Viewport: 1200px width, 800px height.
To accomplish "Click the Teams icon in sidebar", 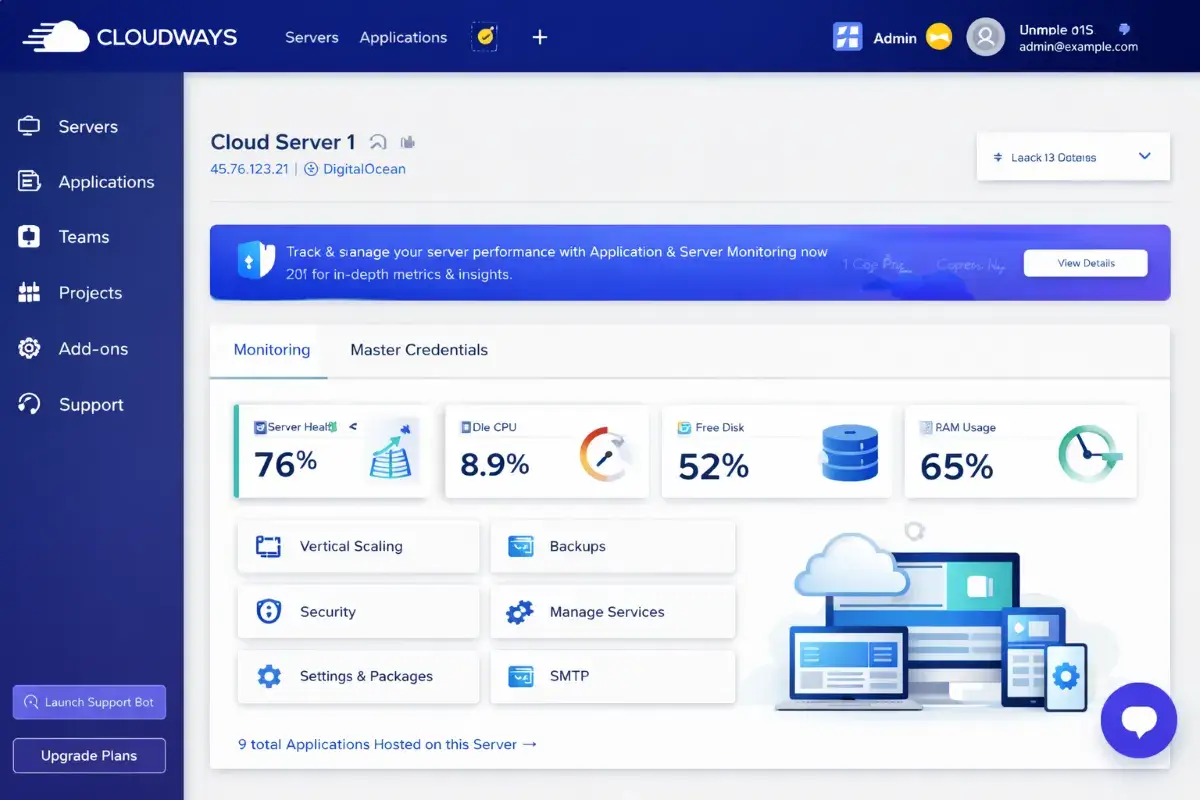I will [30, 236].
